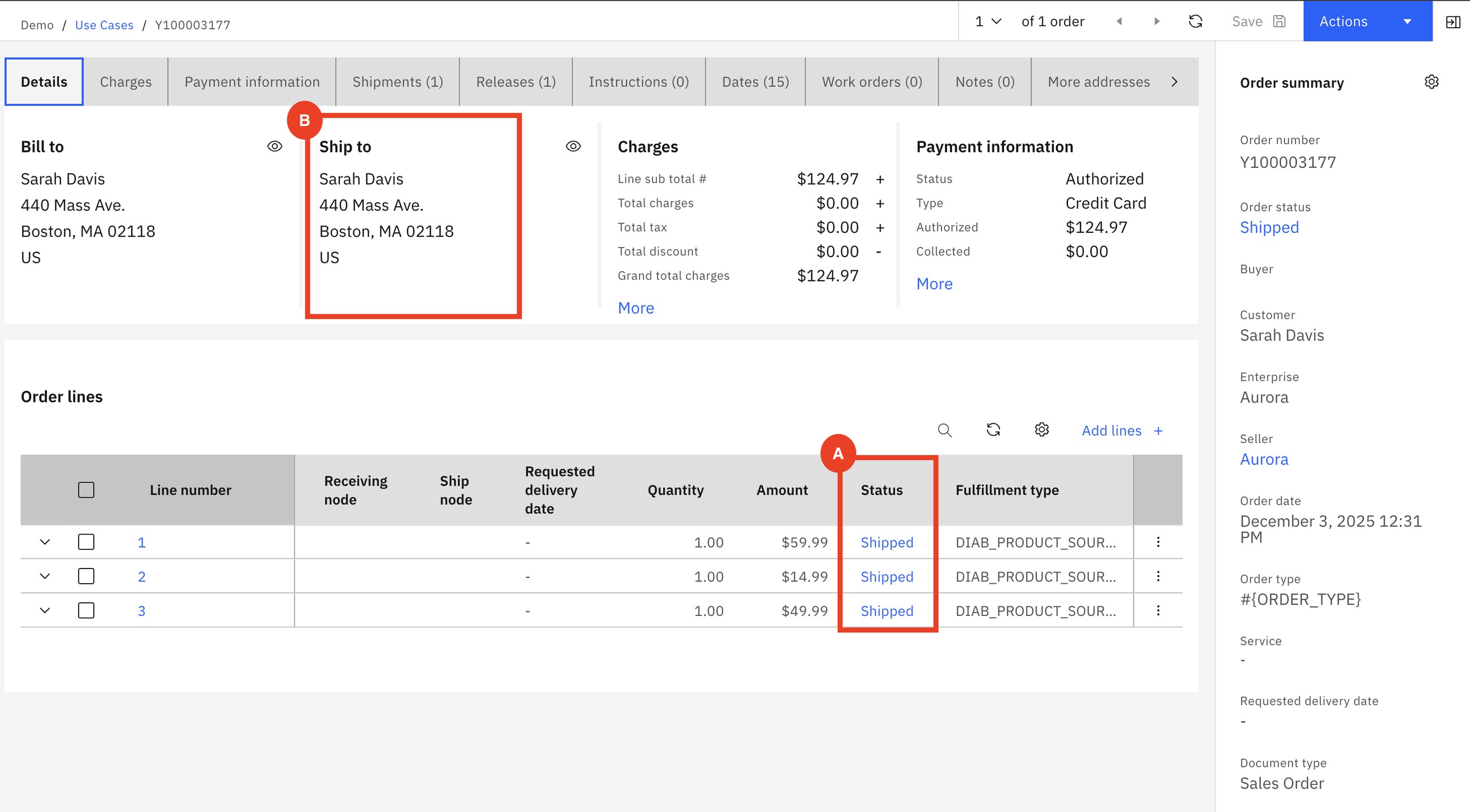
Task: Sort by Amount column header
Action: pos(782,490)
